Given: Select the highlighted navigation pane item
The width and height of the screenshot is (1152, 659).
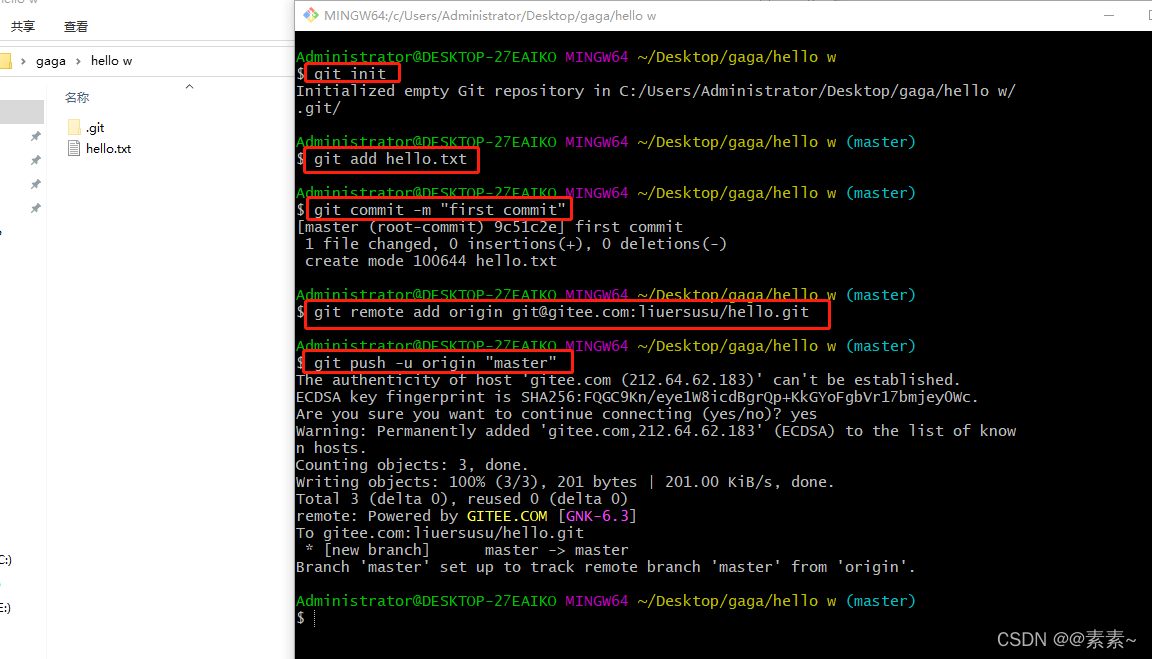Looking at the screenshot, I should click(22, 112).
